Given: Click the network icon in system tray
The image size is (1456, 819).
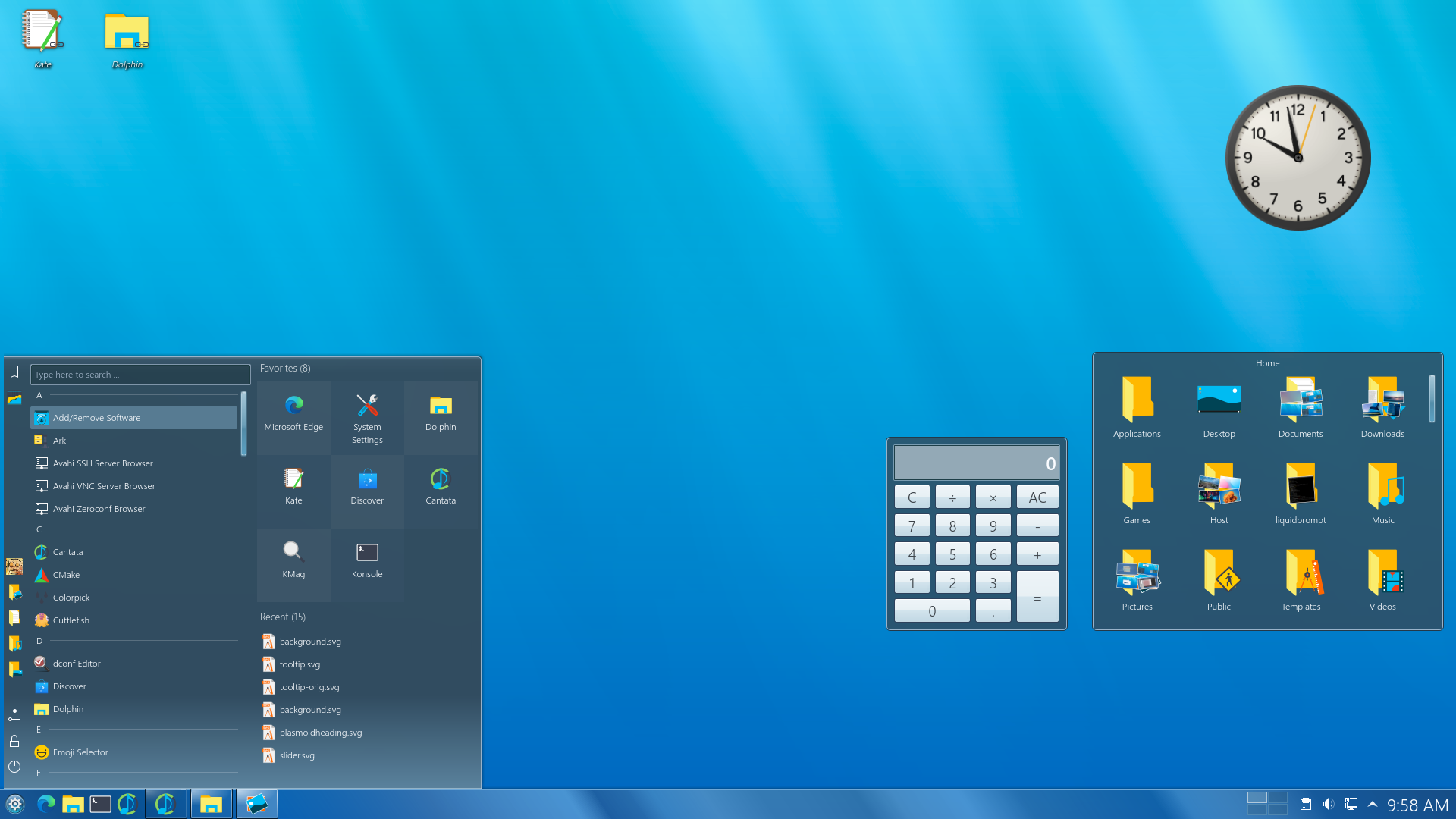Looking at the screenshot, I should tap(1351, 804).
